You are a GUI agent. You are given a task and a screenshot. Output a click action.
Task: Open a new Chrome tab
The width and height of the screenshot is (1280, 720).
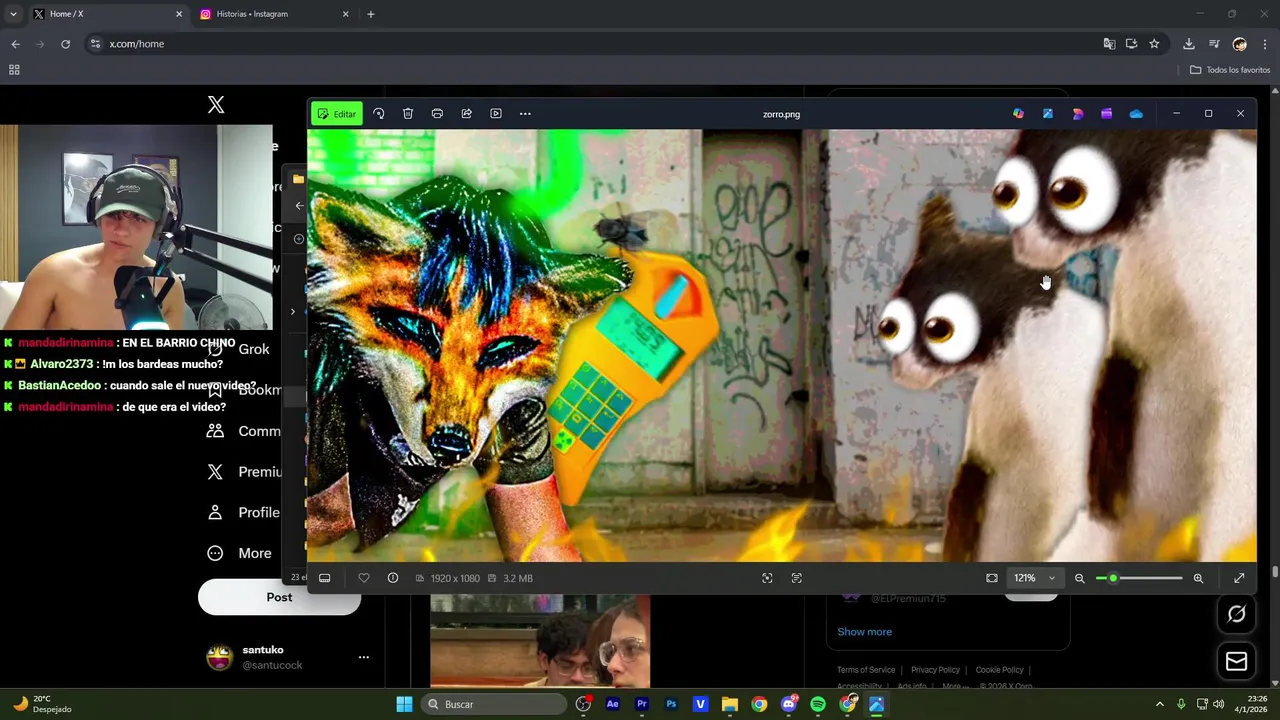pyautogui.click(x=371, y=14)
